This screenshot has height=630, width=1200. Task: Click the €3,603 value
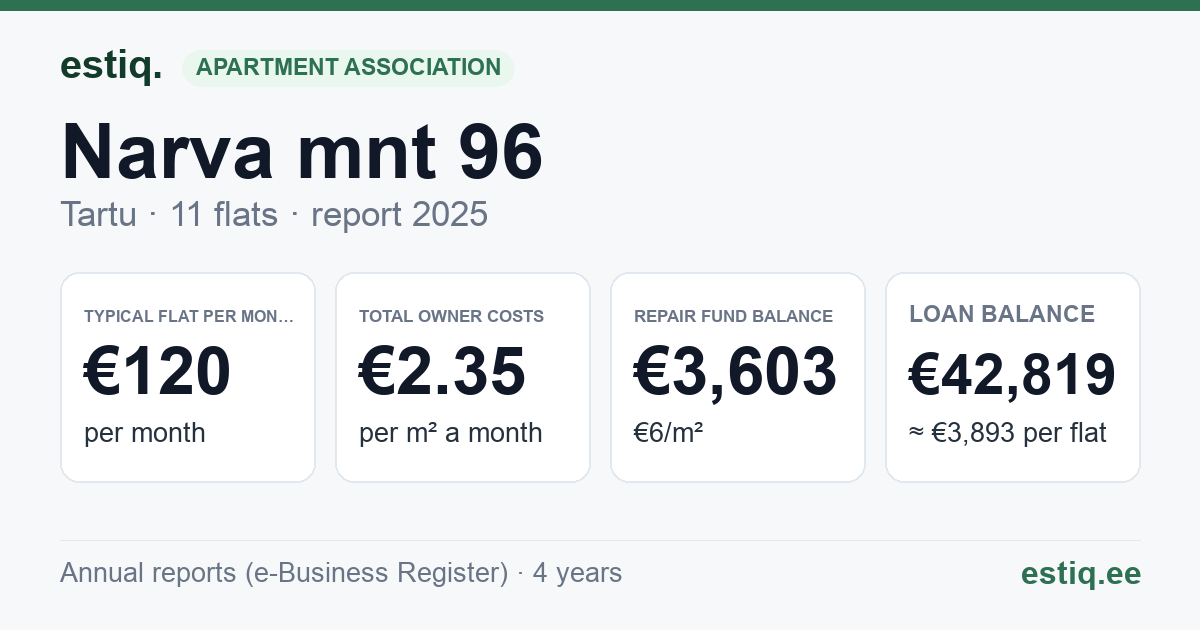pyautogui.click(x=735, y=371)
